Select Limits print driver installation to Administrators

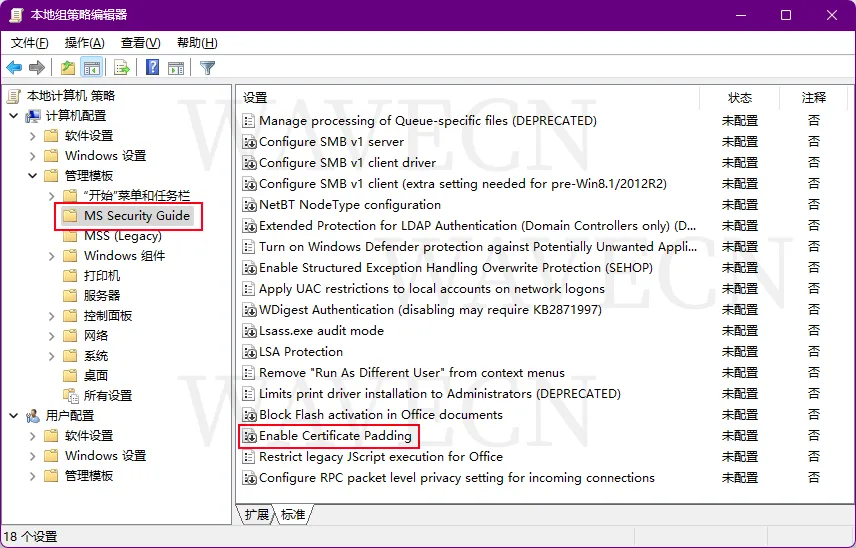tap(440, 394)
